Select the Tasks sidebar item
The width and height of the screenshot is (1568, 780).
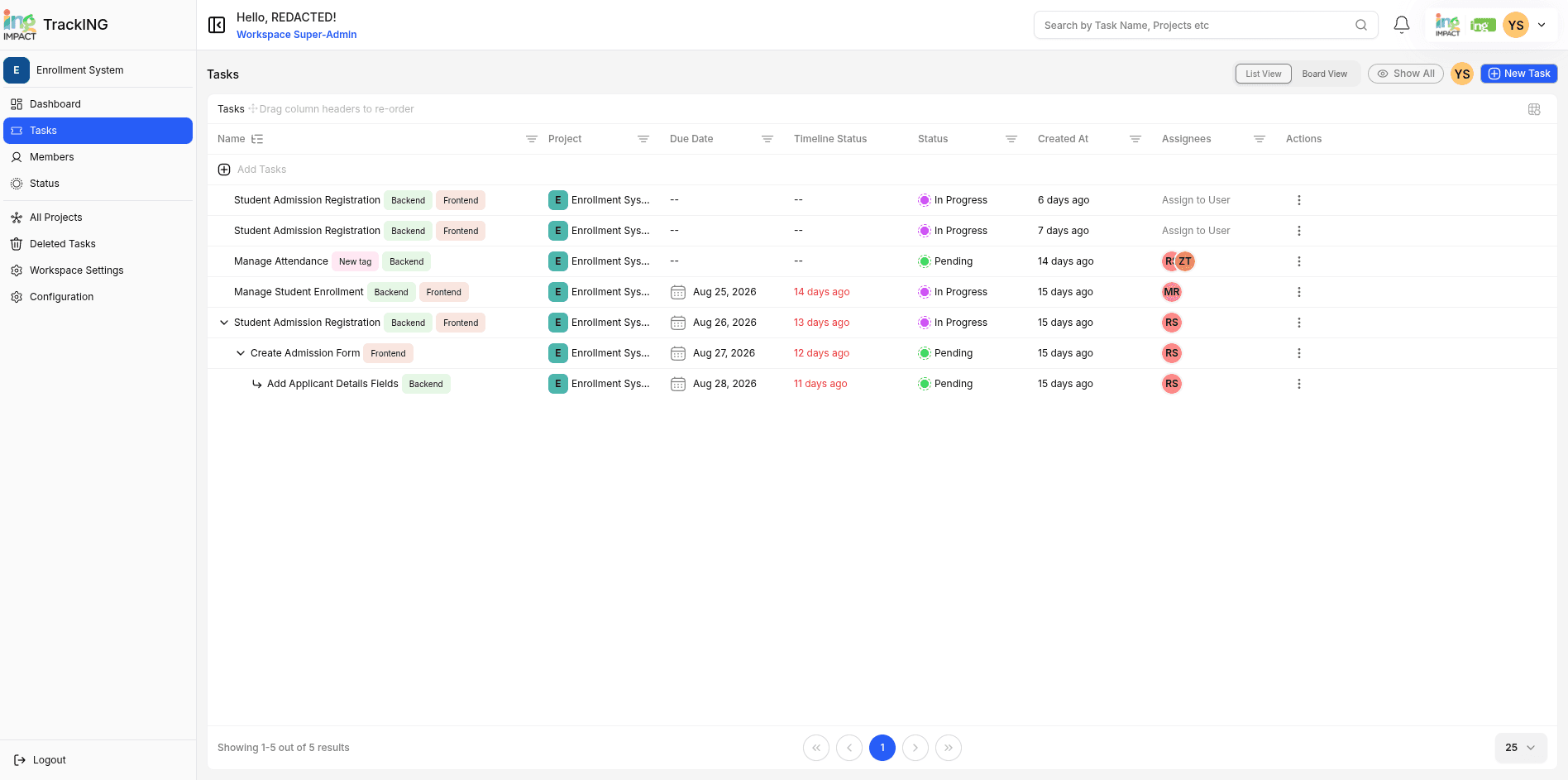point(98,131)
